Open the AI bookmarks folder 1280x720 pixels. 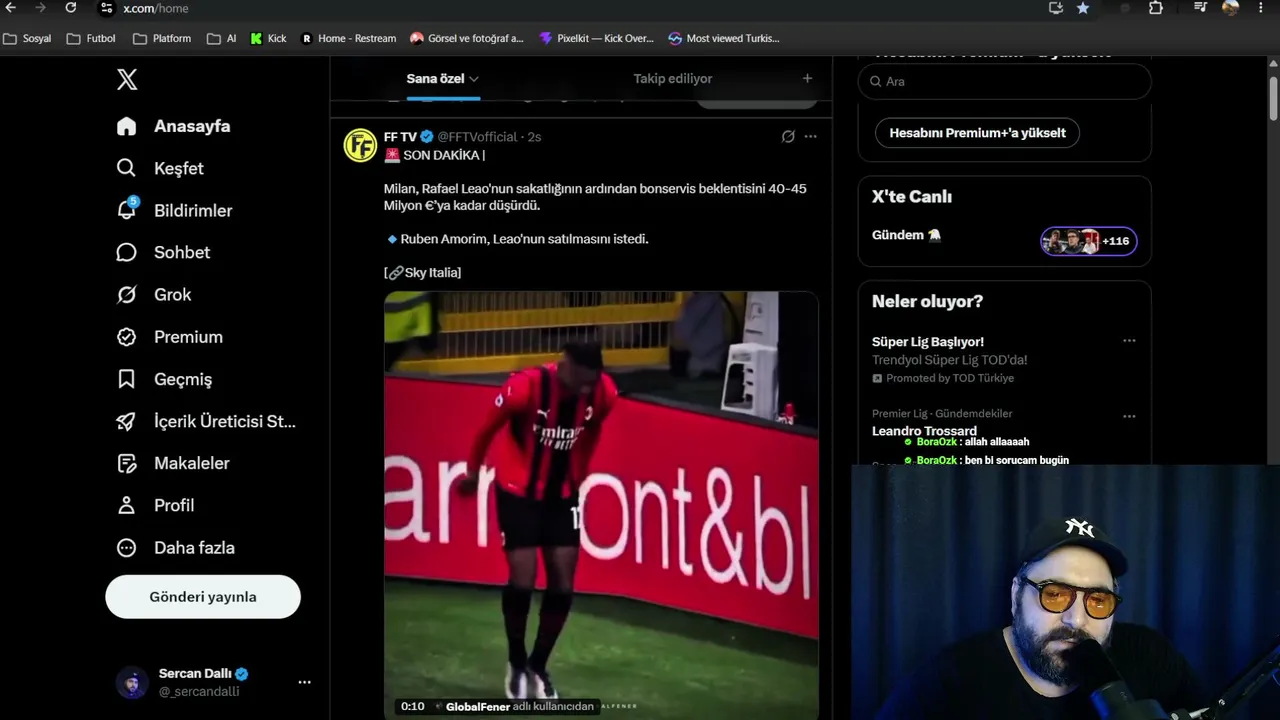222,39
